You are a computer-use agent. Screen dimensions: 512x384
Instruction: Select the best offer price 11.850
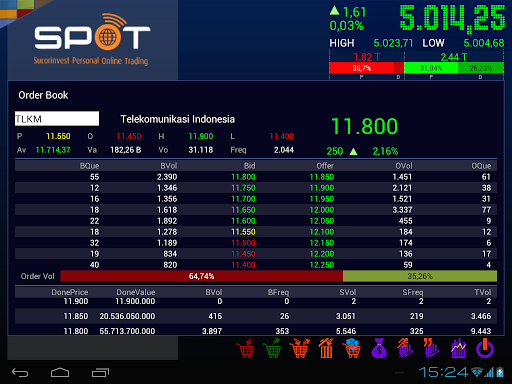322,177
